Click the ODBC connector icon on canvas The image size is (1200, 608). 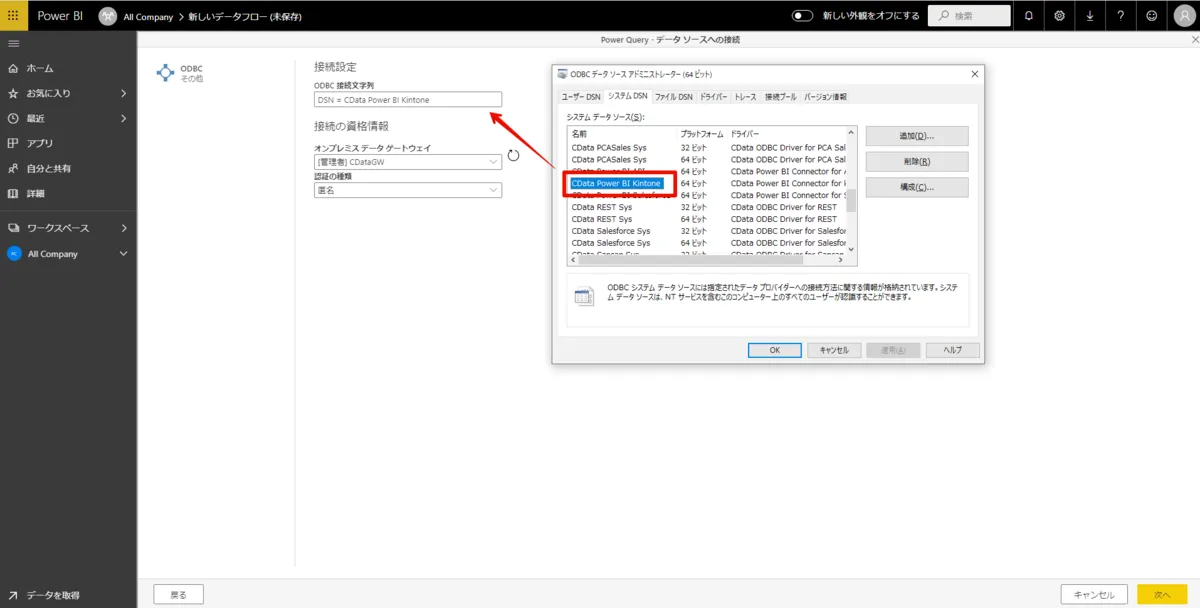(x=166, y=71)
